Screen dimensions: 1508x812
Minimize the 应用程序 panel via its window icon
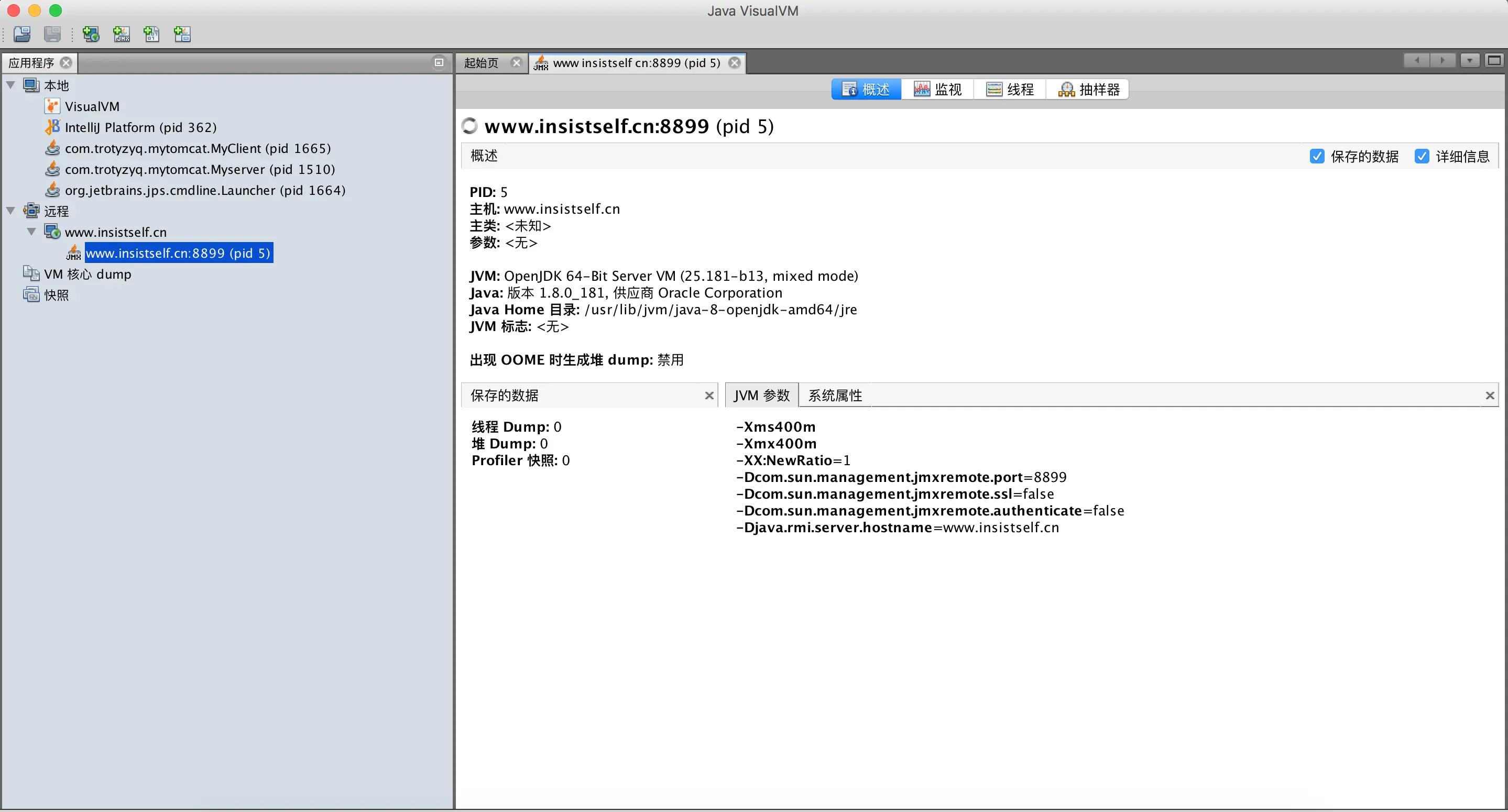pos(439,62)
